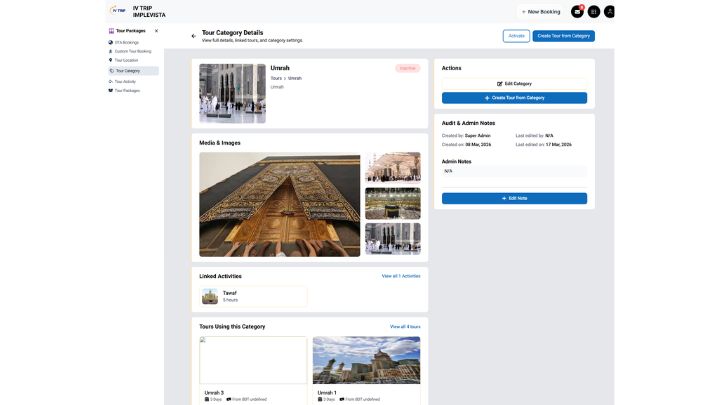This screenshot has height=405, width=720.
Task: Click the Edit Category button
Action: point(514,83)
